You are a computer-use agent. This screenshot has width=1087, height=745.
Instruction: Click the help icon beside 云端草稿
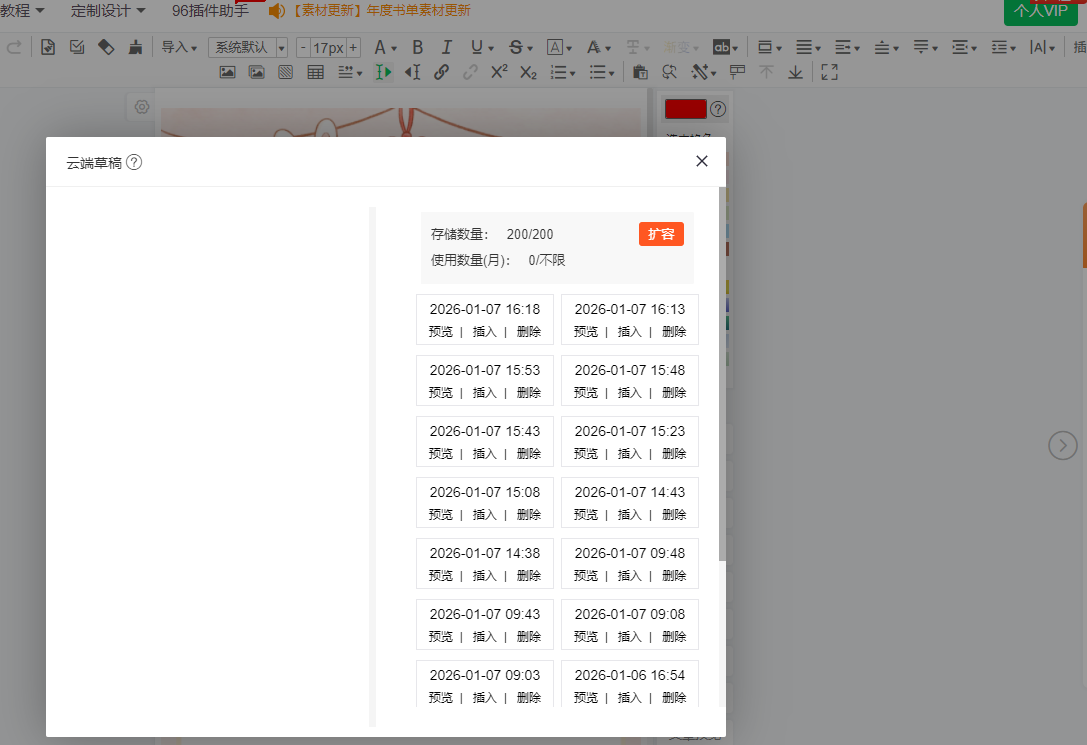(134, 162)
